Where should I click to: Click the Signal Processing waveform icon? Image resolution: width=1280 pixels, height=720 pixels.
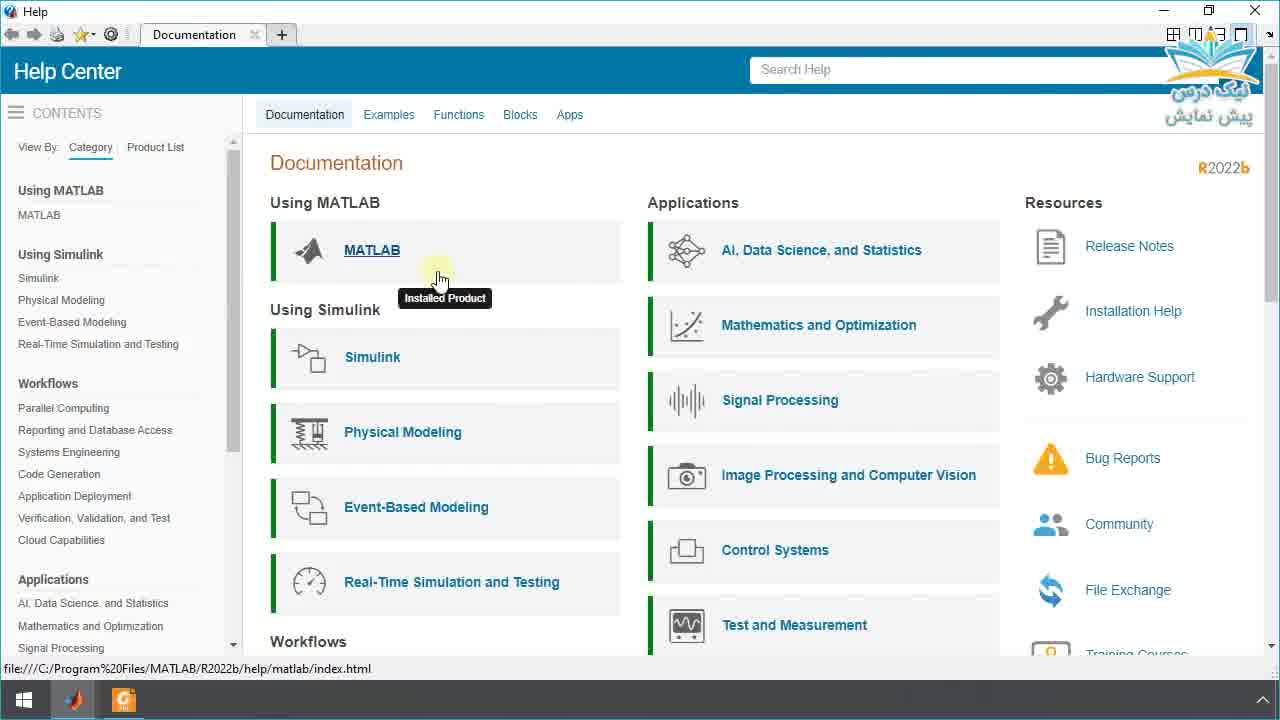686,400
